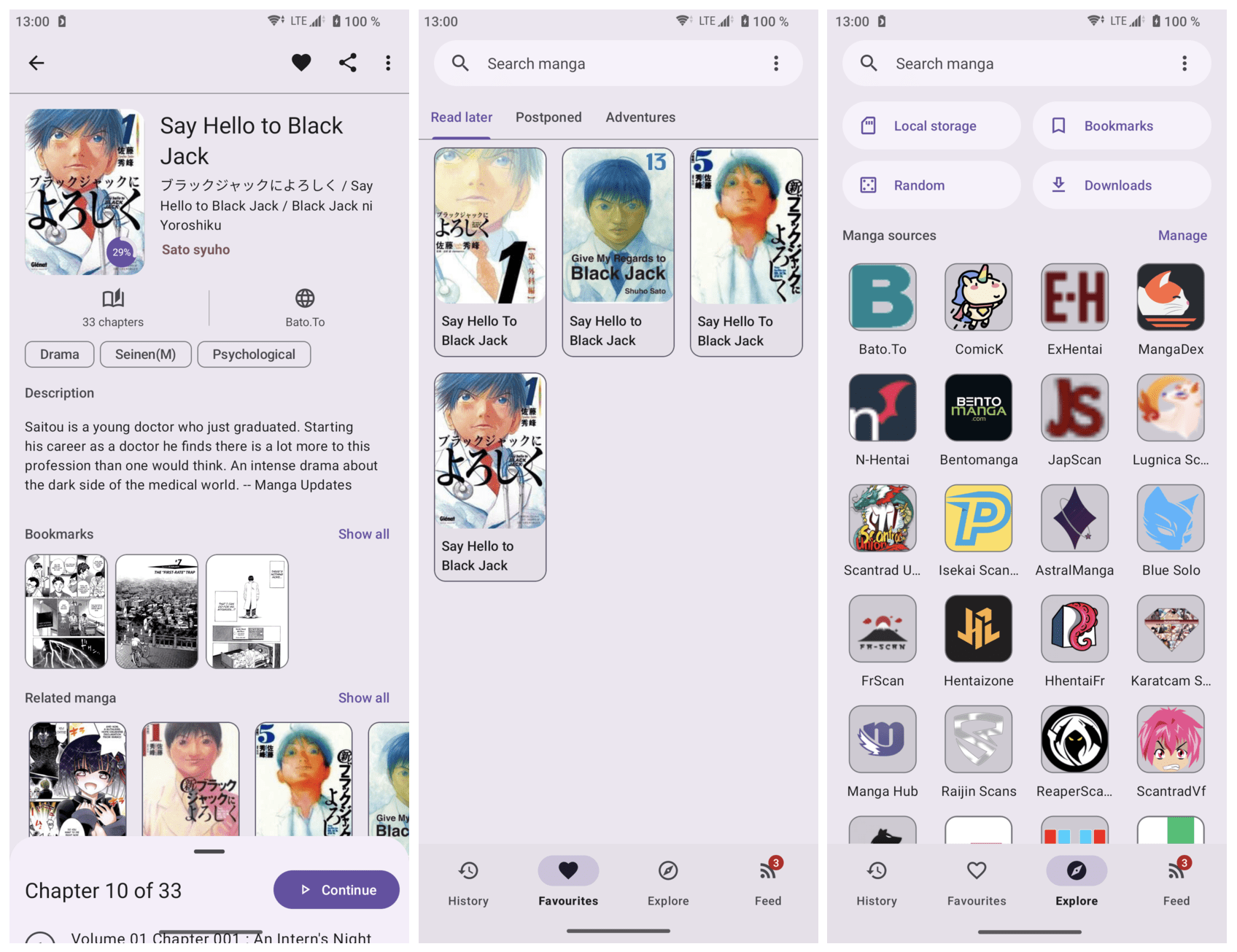
Task: Tap search icon in Favourites screen
Action: 460,63
